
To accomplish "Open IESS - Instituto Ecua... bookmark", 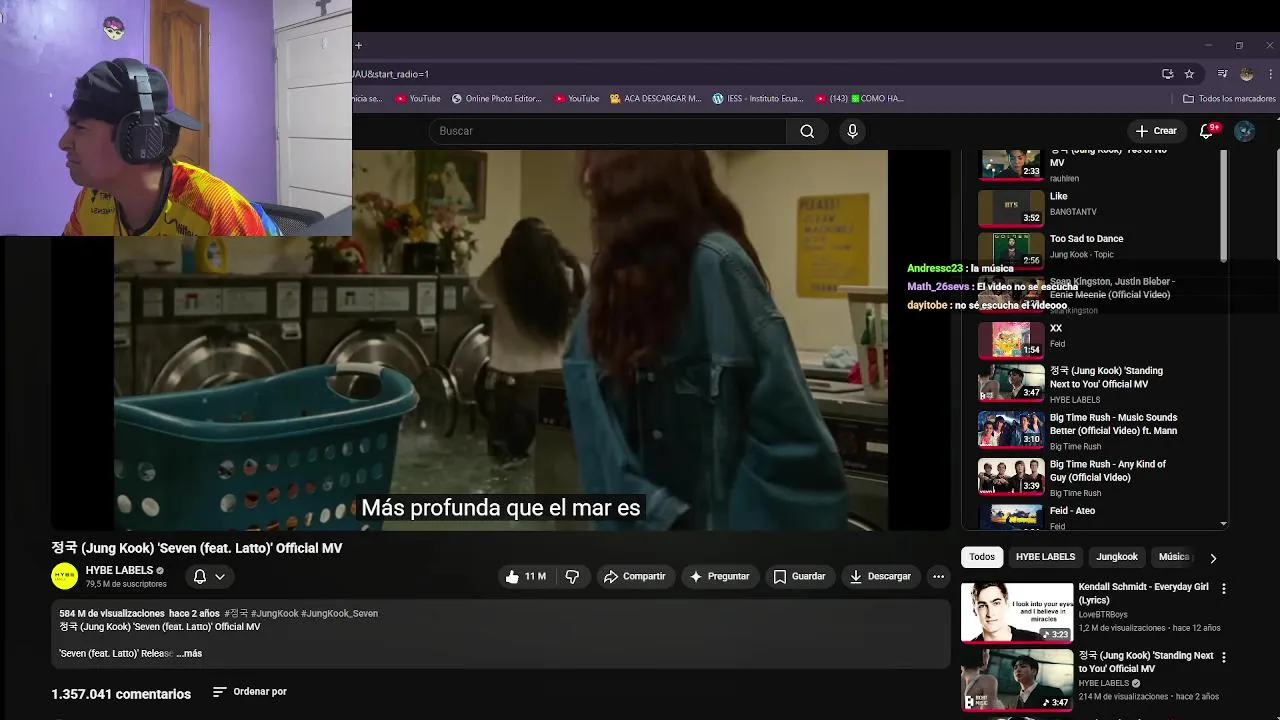I will [x=758, y=99].
